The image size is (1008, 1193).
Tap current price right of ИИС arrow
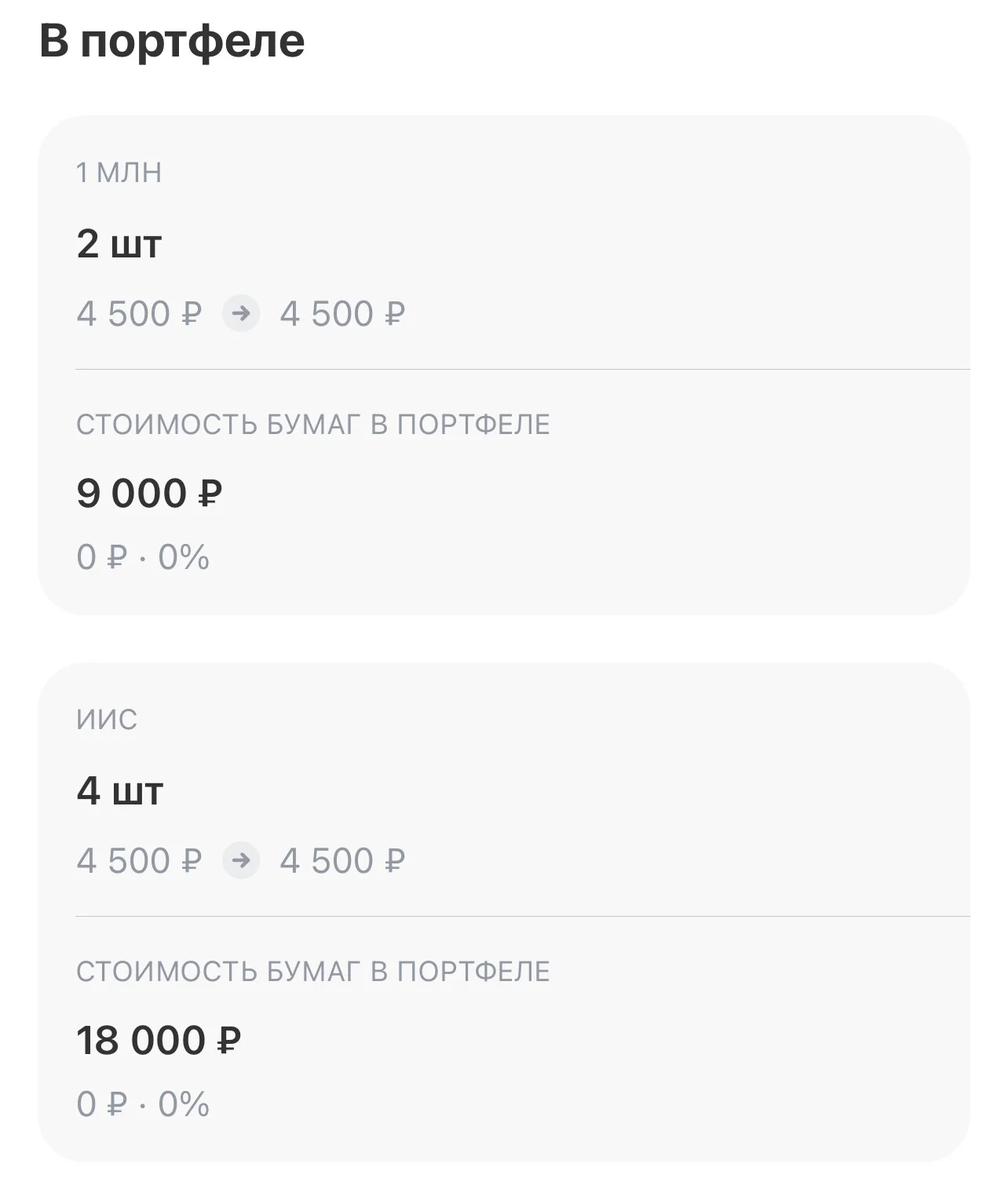click(x=343, y=861)
